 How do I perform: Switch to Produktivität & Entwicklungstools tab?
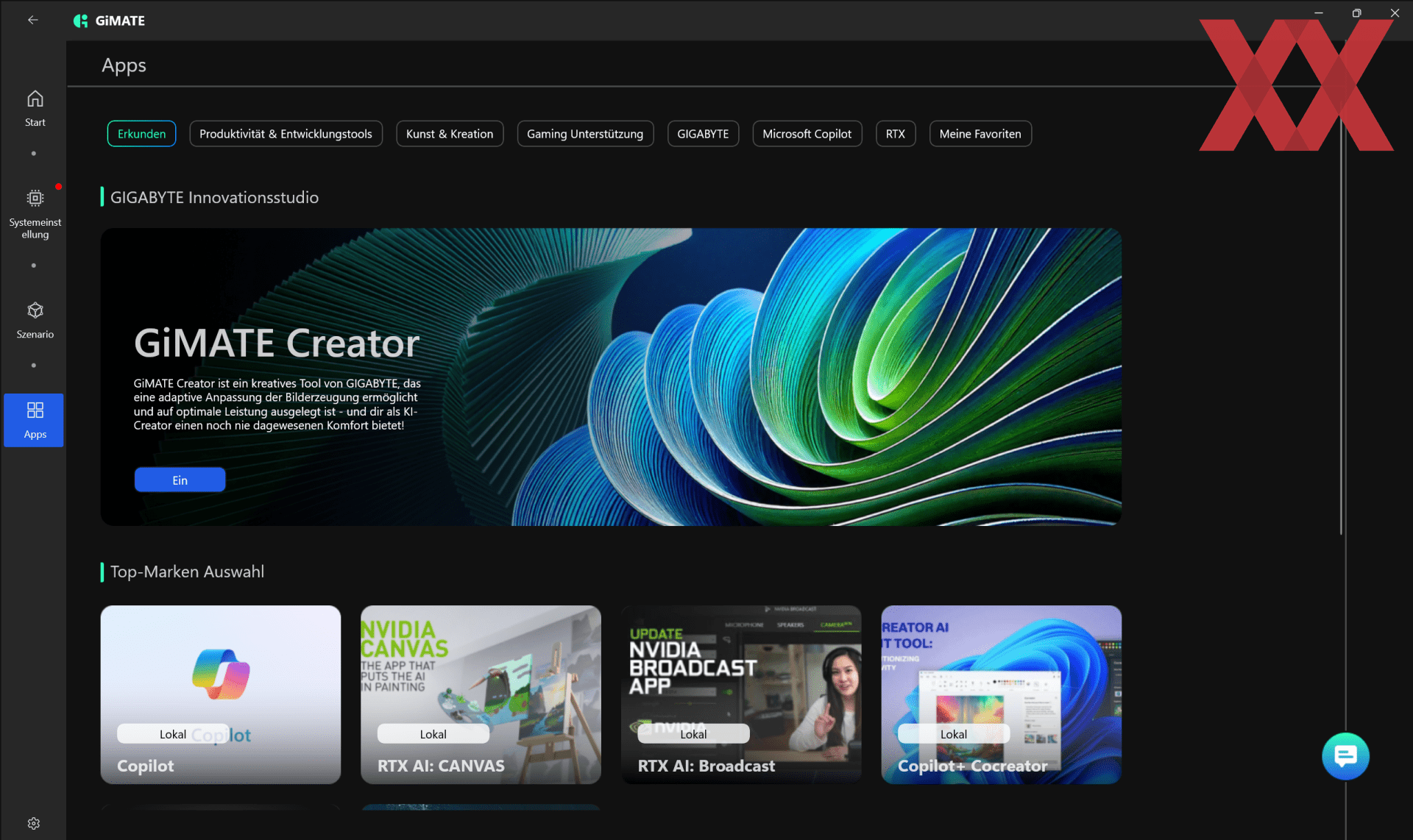click(x=286, y=134)
